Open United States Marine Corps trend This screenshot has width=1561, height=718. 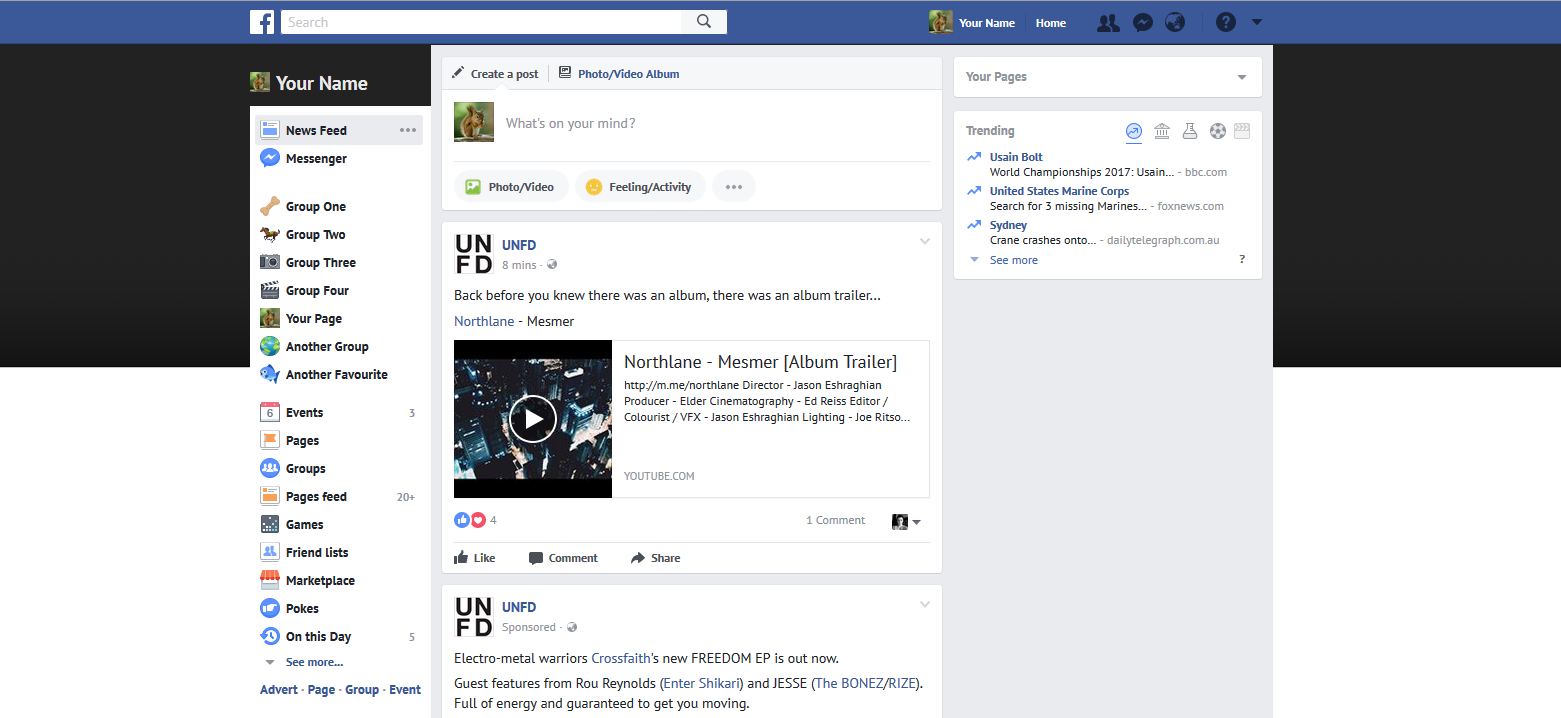[1059, 191]
